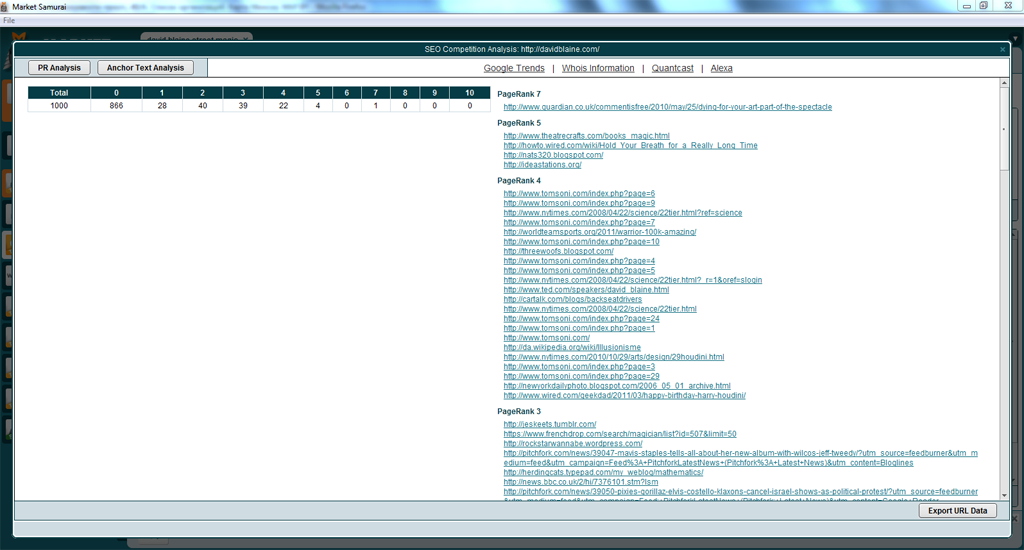Open rockstarwannabe.wordpress.com link

573,444
